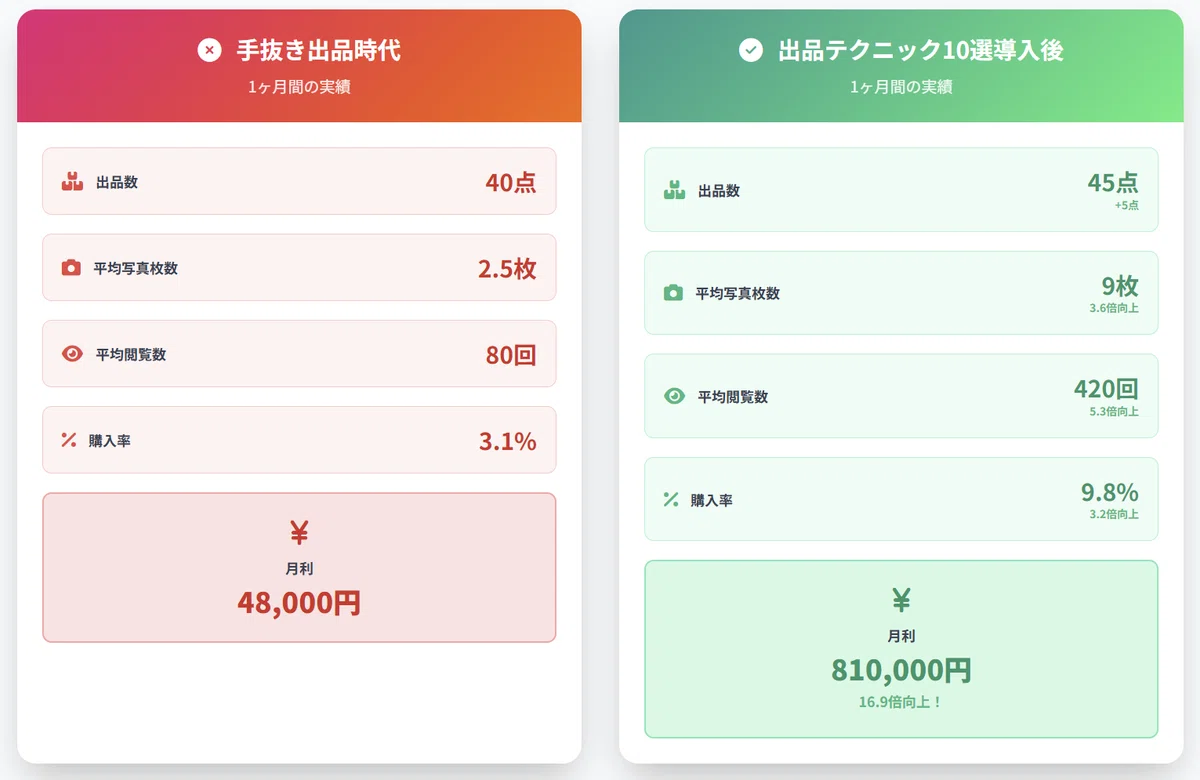Screen dimensions: 1200x780
Task: Click the 420回 view count value
Action: pos(1106,389)
